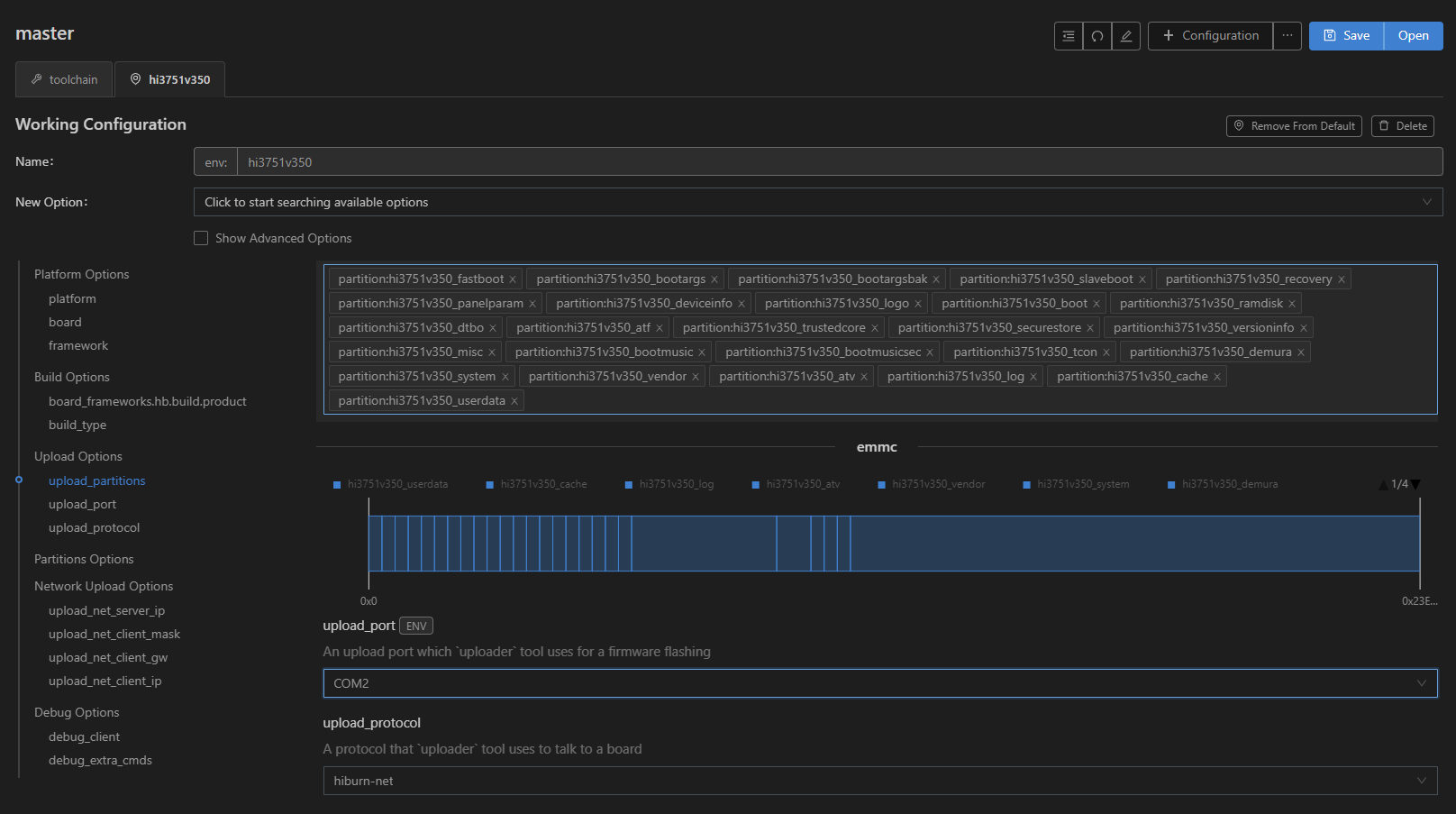This screenshot has height=814, width=1456.
Task: Switch to the toolchain tab
Action: [x=64, y=79]
